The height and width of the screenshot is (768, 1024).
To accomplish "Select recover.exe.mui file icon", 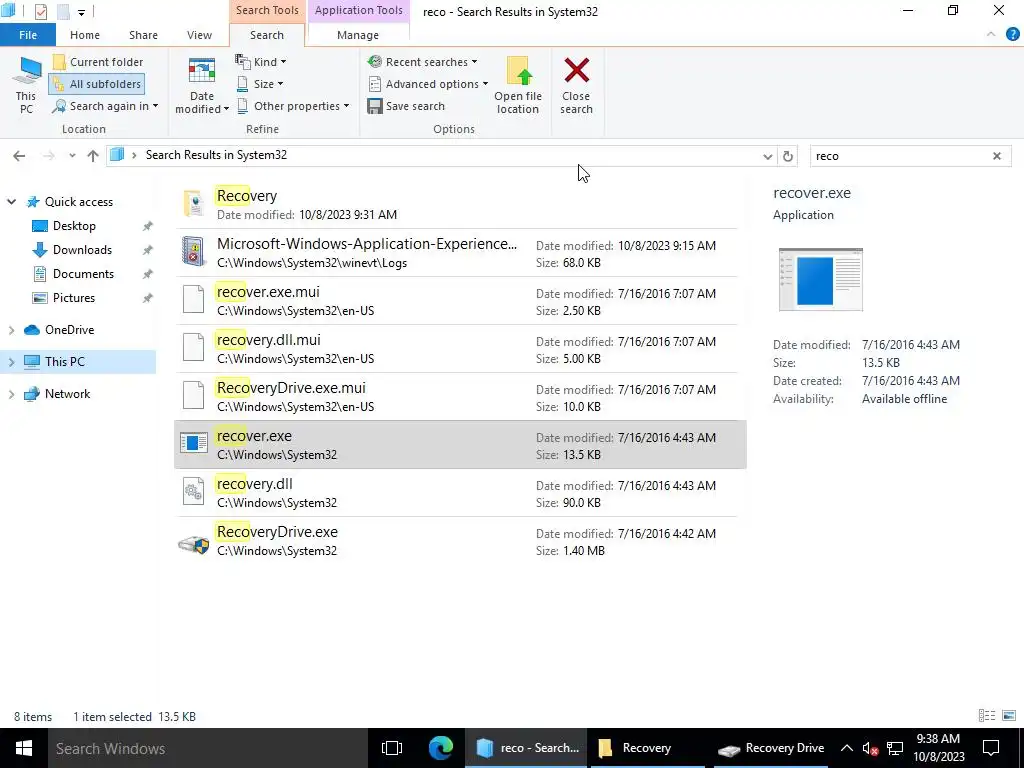I will pos(193,299).
